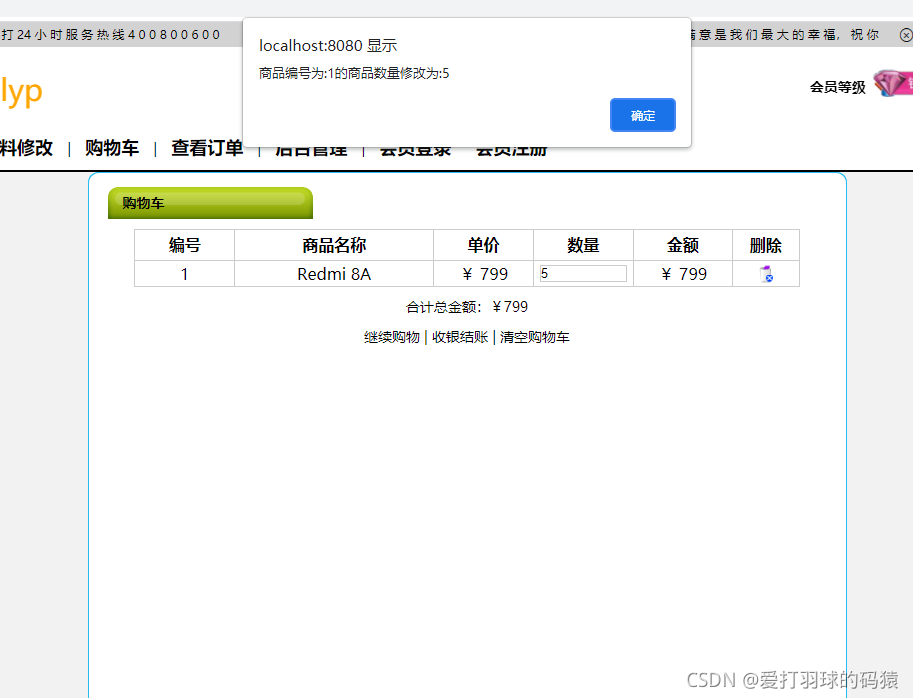The width and height of the screenshot is (913, 698).
Task: Click the 数量 column header
Action: tap(582, 245)
